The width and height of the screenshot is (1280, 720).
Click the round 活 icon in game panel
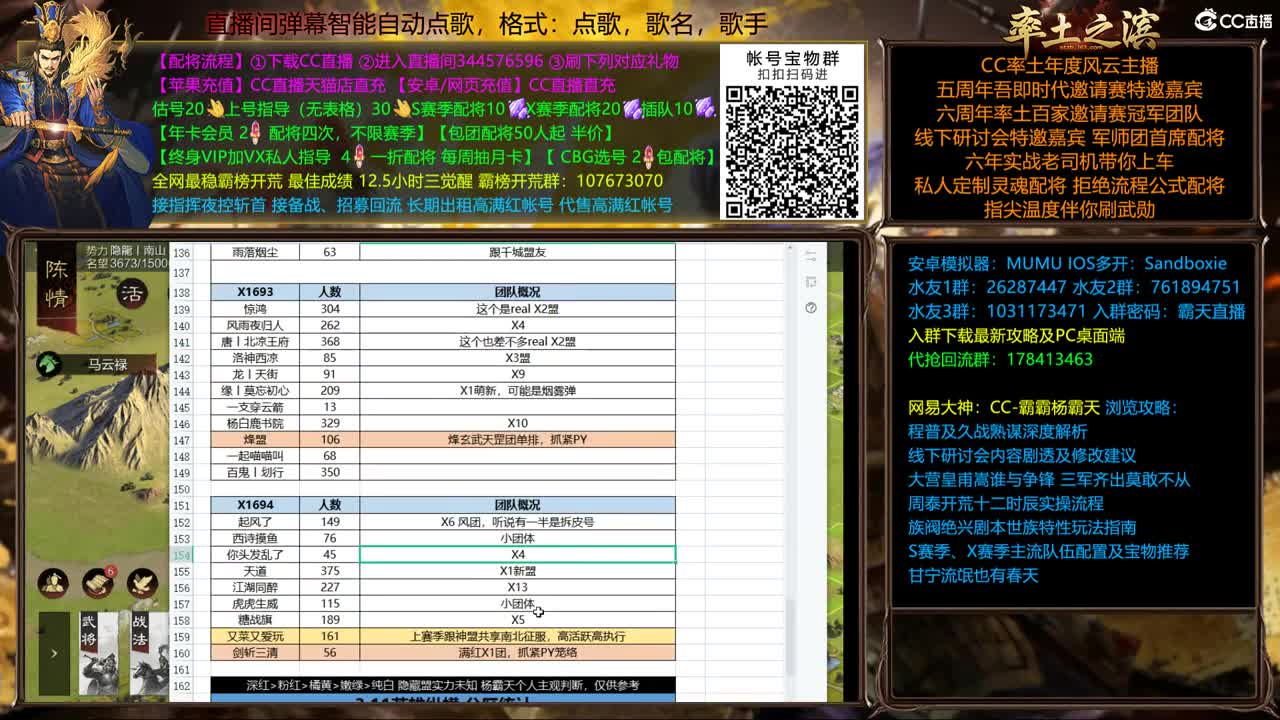click(132, 293)
